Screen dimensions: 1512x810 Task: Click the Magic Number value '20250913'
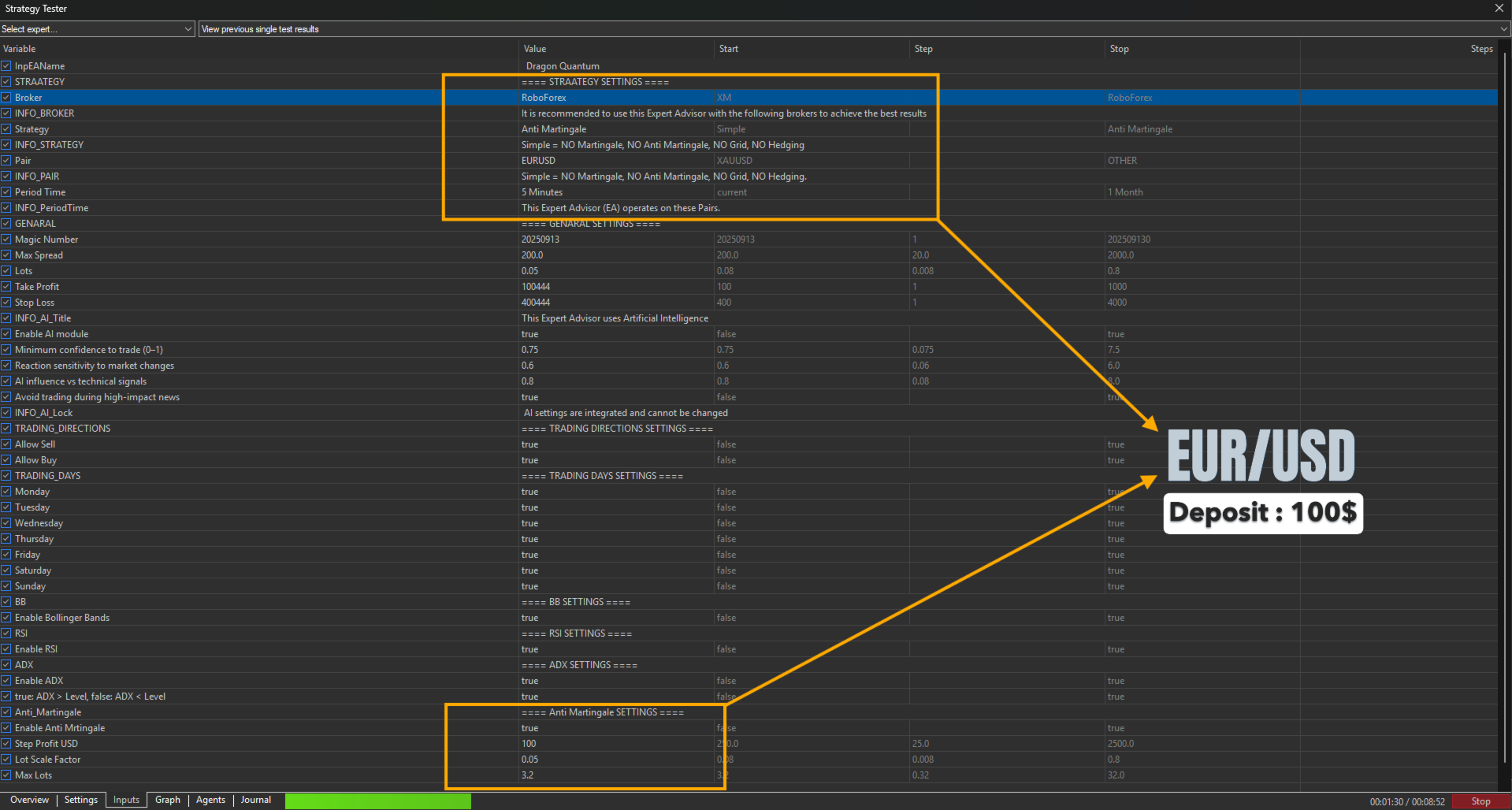(541, 240)
